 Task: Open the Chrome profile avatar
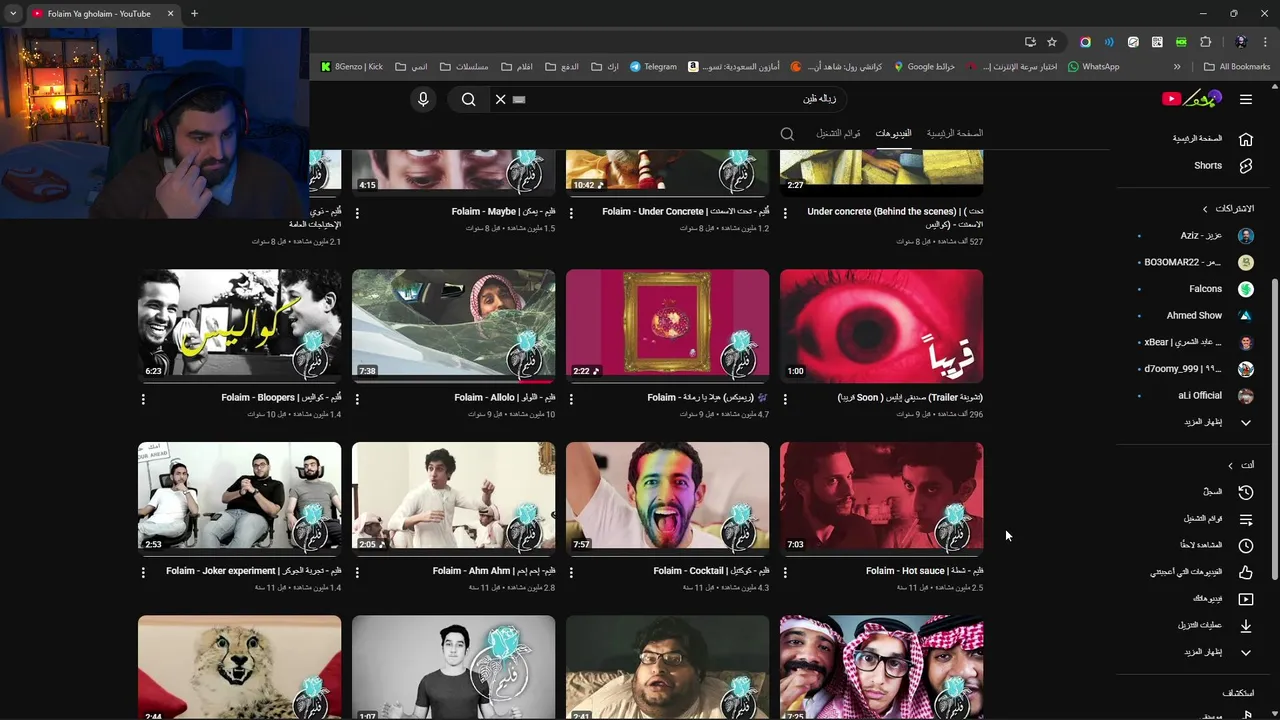pos(1241,42)
